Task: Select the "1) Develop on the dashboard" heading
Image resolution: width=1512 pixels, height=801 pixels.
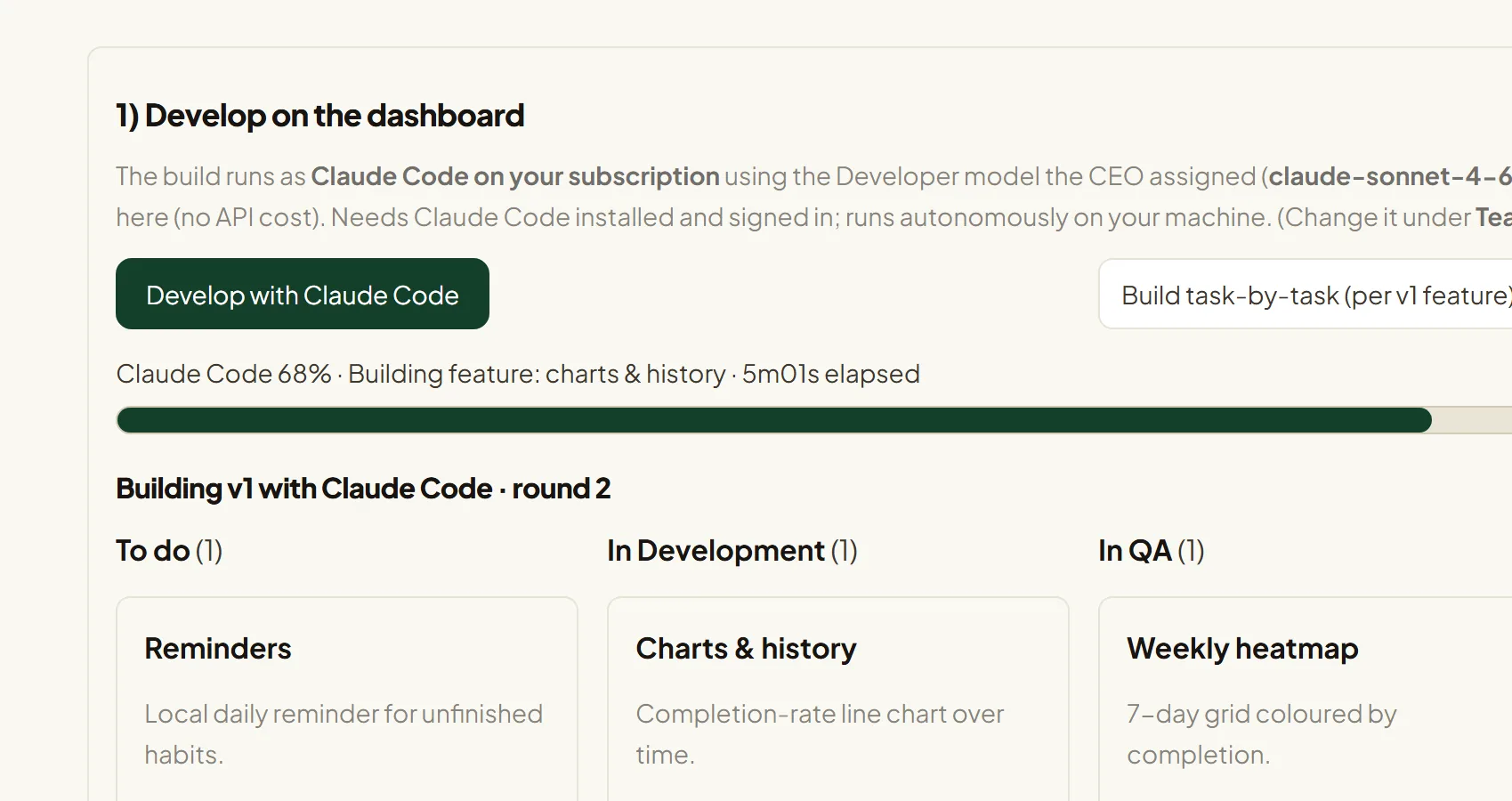Action: tap(320, 116)
